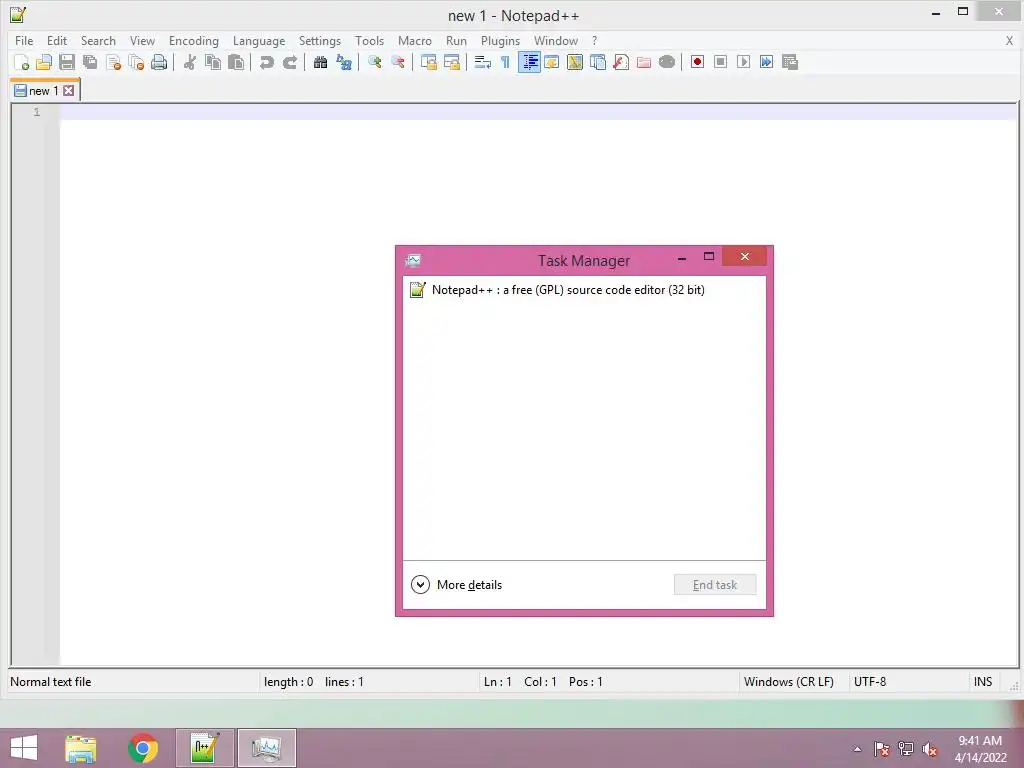This screenshot has height=768, width=1024.
Task: Open the Define your language icon
Action: tap(552, 62)
